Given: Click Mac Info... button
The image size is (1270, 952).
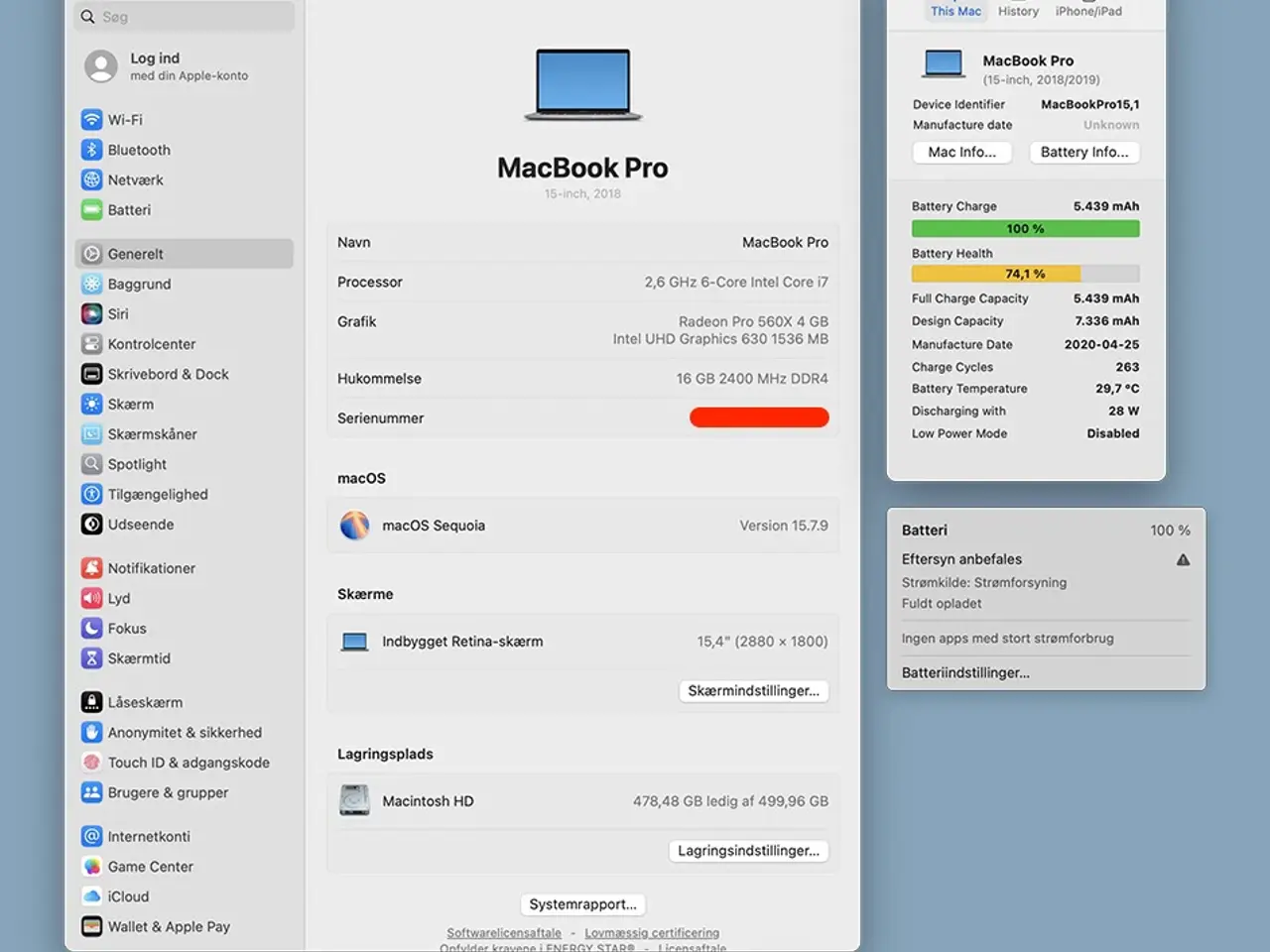Looking at the screenshot, I should [961, 152].
